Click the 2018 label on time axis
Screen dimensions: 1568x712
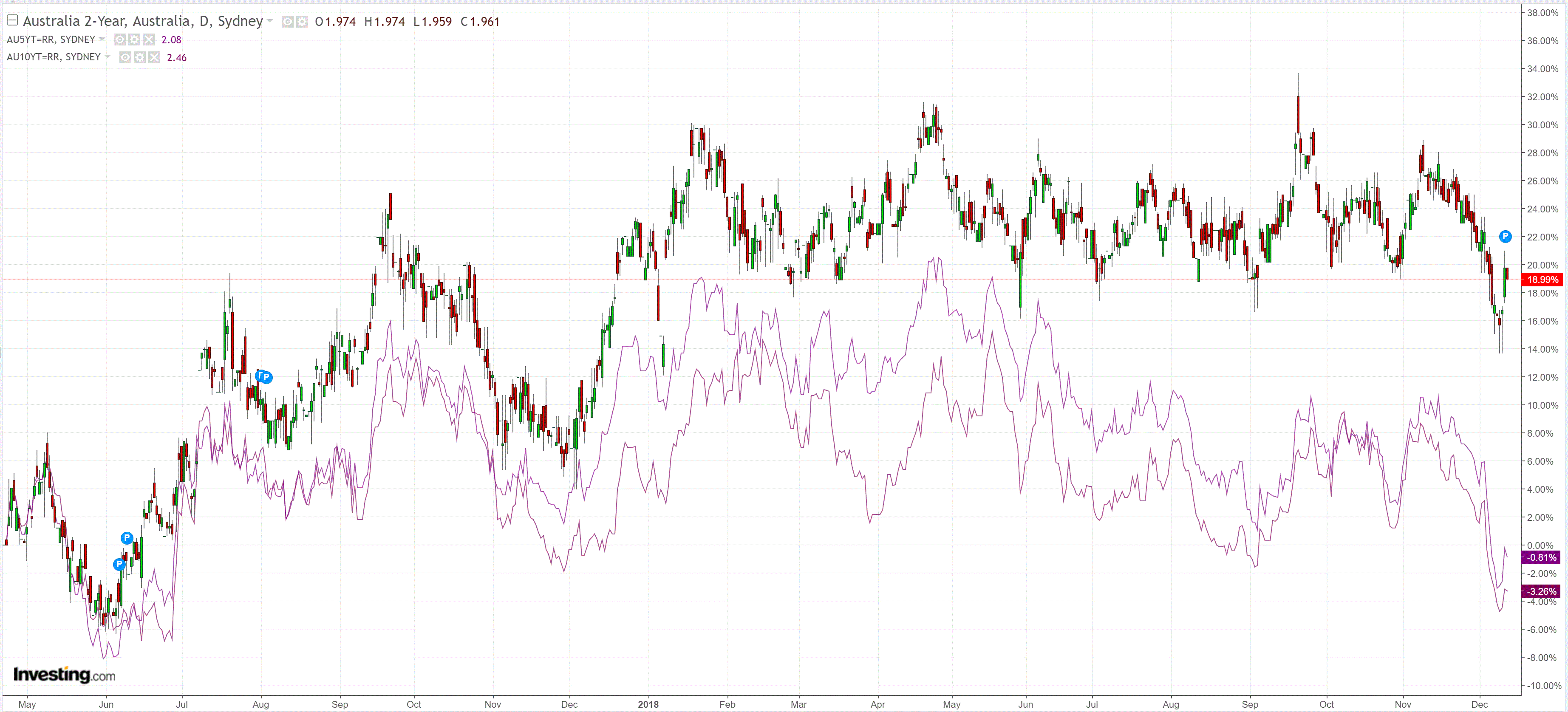click(648, 704)
